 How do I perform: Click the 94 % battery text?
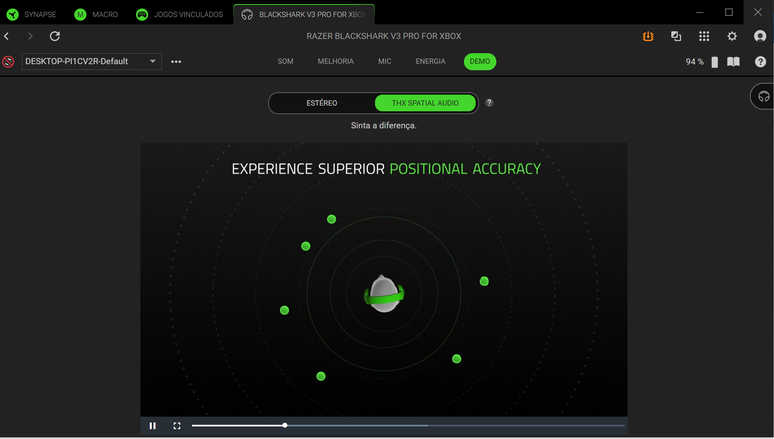(695, 62)
